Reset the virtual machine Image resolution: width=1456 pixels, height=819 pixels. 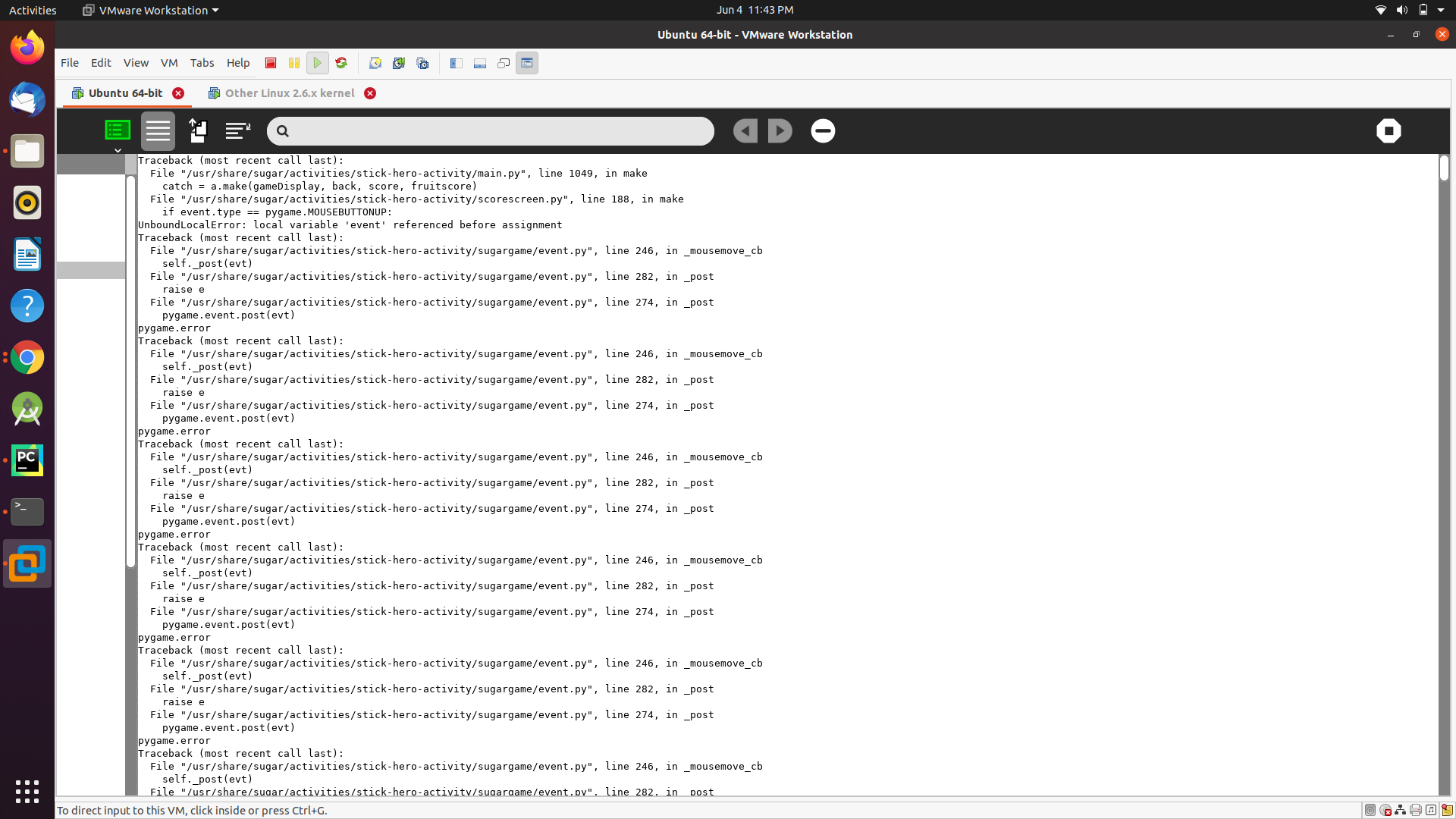pos(341,63)
